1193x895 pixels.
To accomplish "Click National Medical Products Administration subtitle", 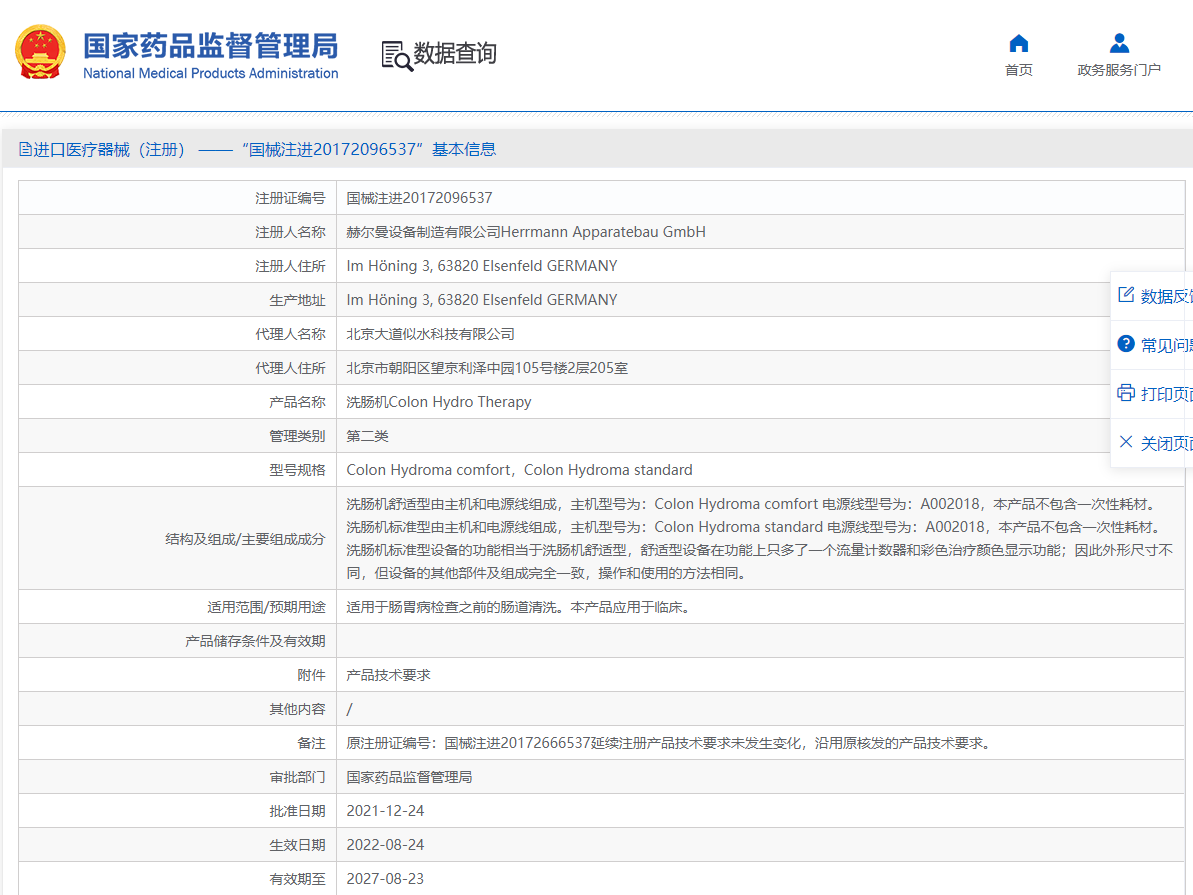I will tap(211, 73).
